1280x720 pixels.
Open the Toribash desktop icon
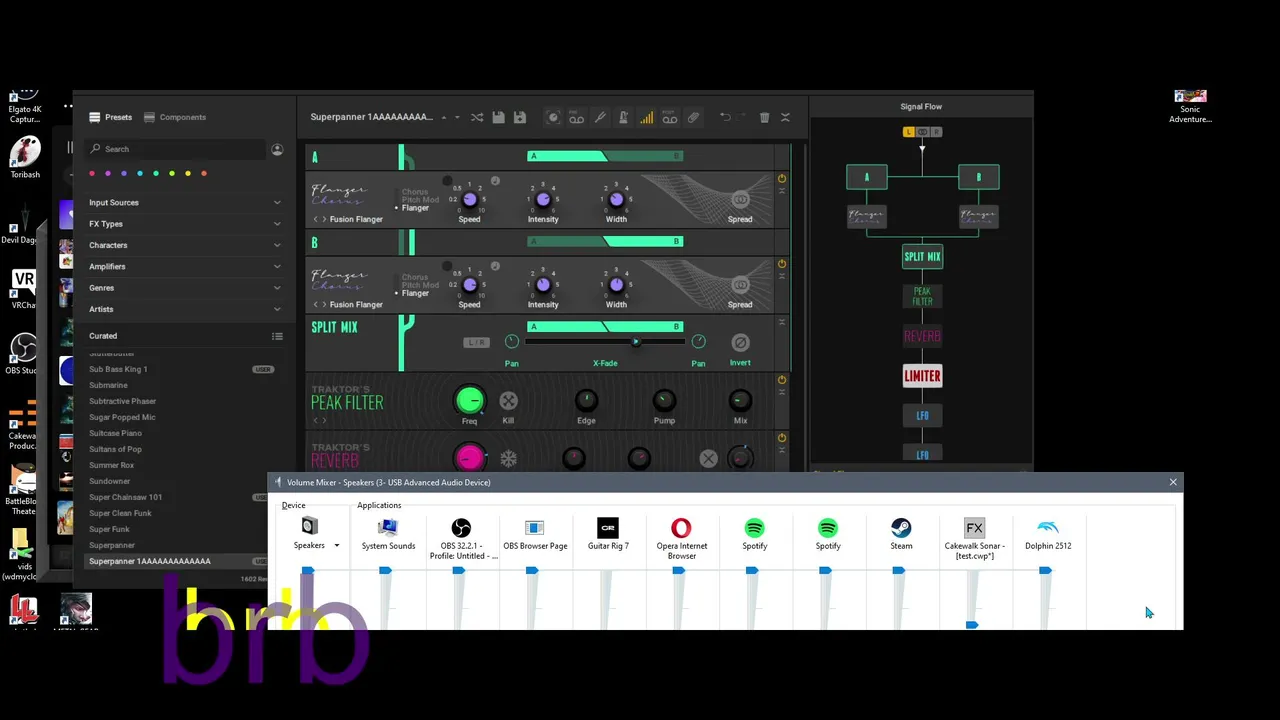25,157
